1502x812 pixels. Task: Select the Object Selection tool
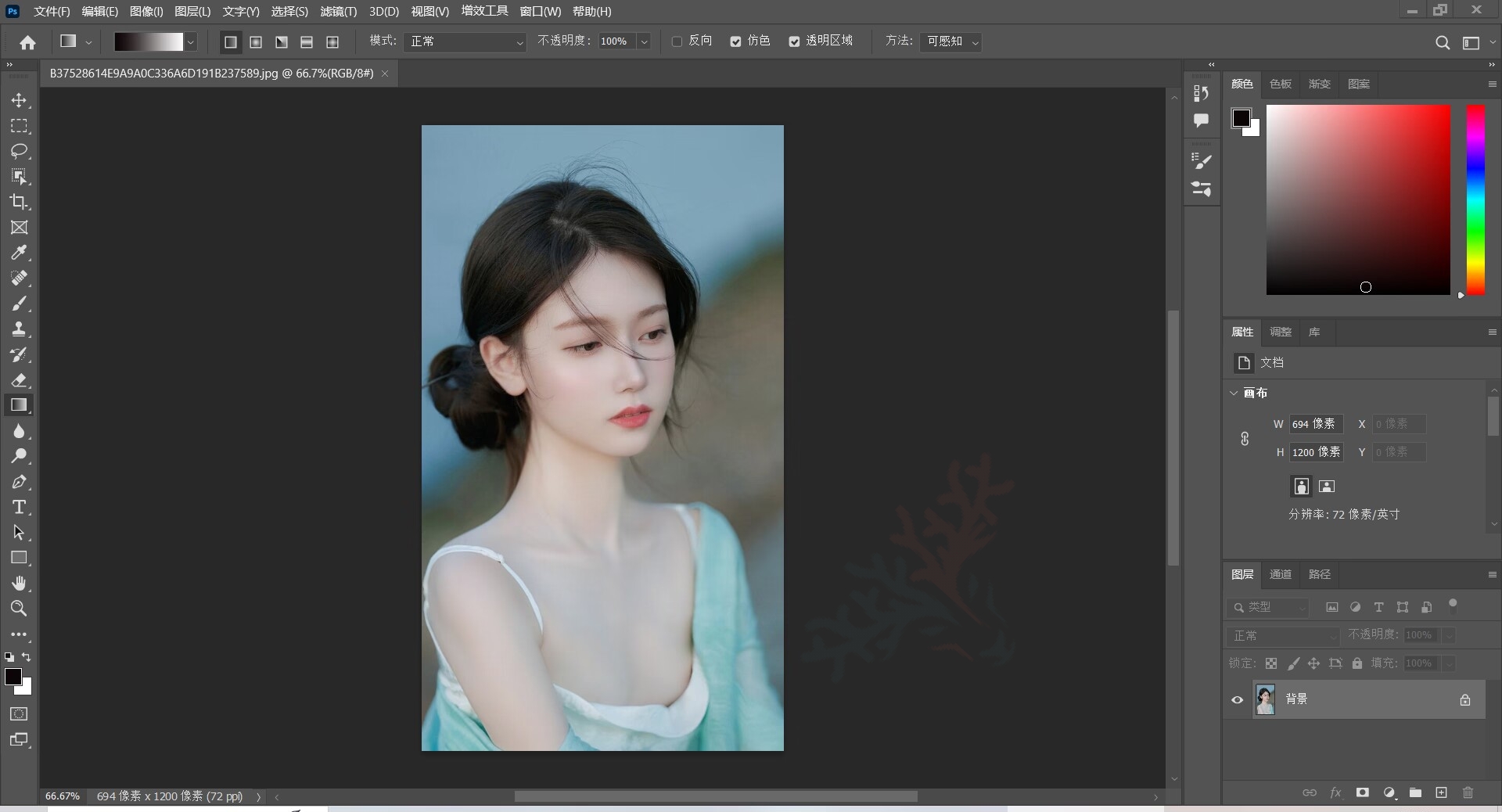(x=19, y=177)
